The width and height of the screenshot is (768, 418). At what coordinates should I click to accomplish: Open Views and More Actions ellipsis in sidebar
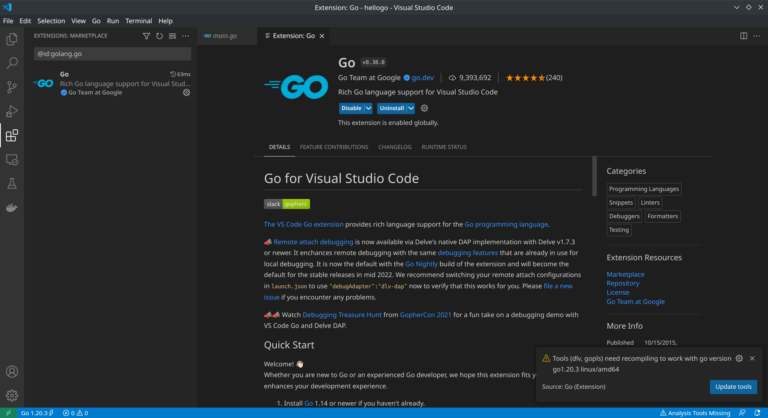pos(186,36)
